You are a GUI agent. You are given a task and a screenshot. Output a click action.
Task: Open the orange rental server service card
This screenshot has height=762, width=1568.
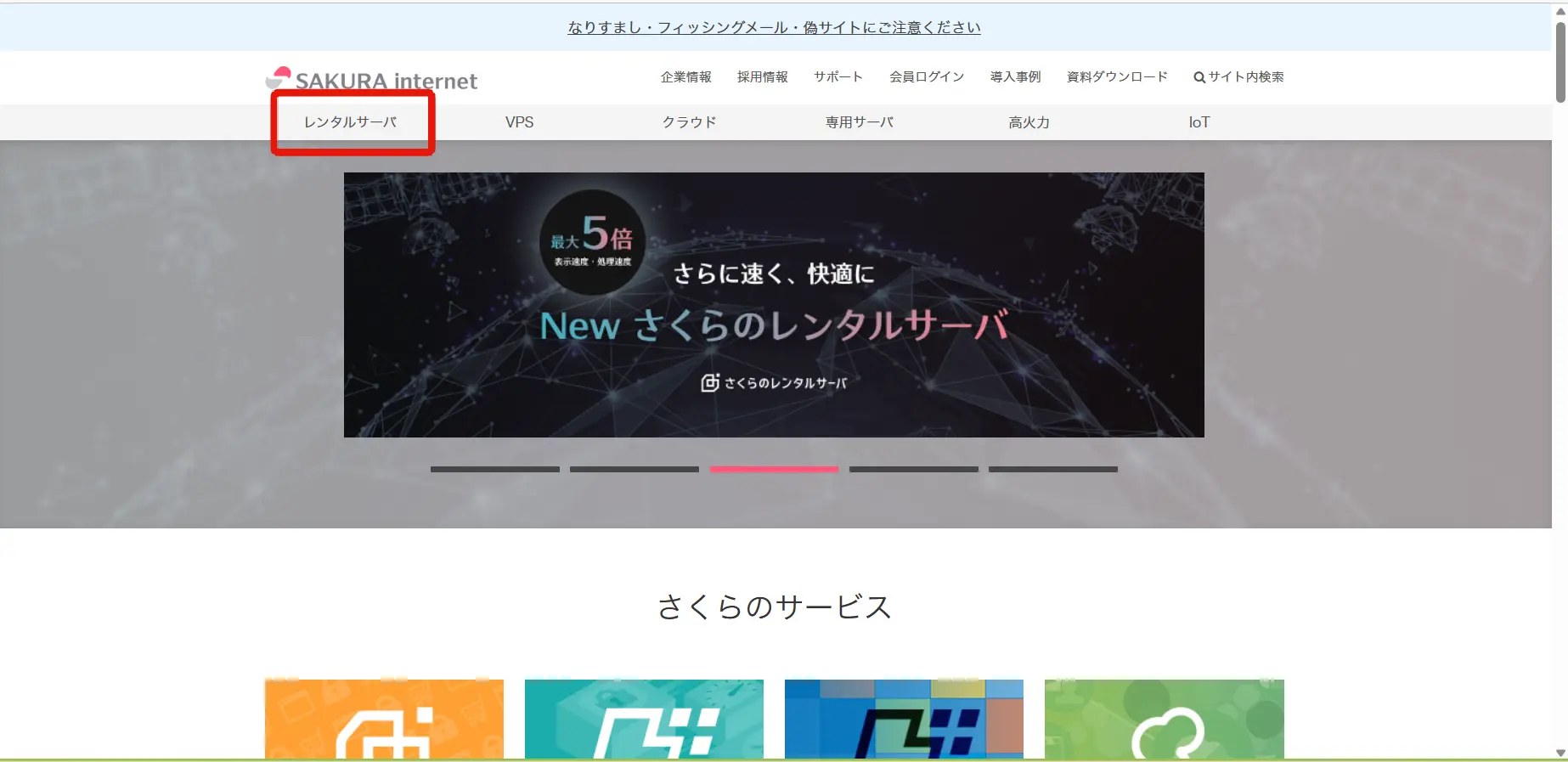click(384, 719)
